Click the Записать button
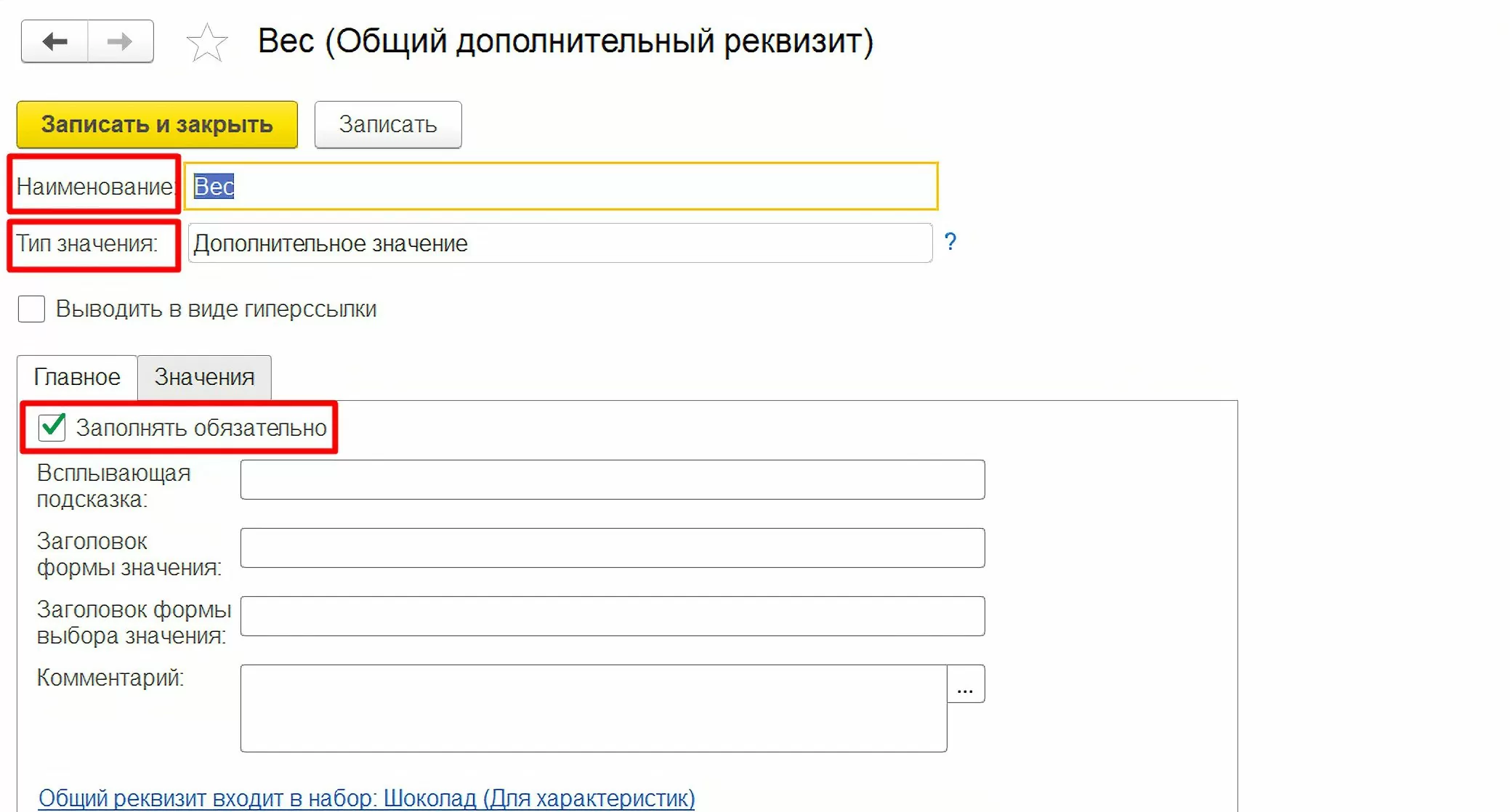Image resolution: width=1510 pixels, height=812 pixels. point(388,124)
